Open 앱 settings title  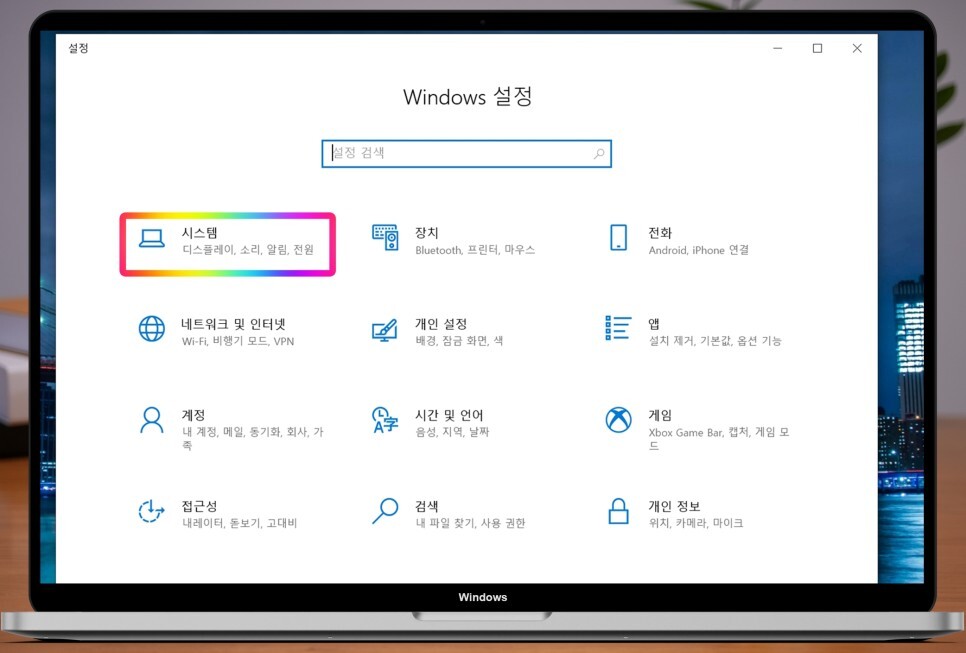pos(654,323)
